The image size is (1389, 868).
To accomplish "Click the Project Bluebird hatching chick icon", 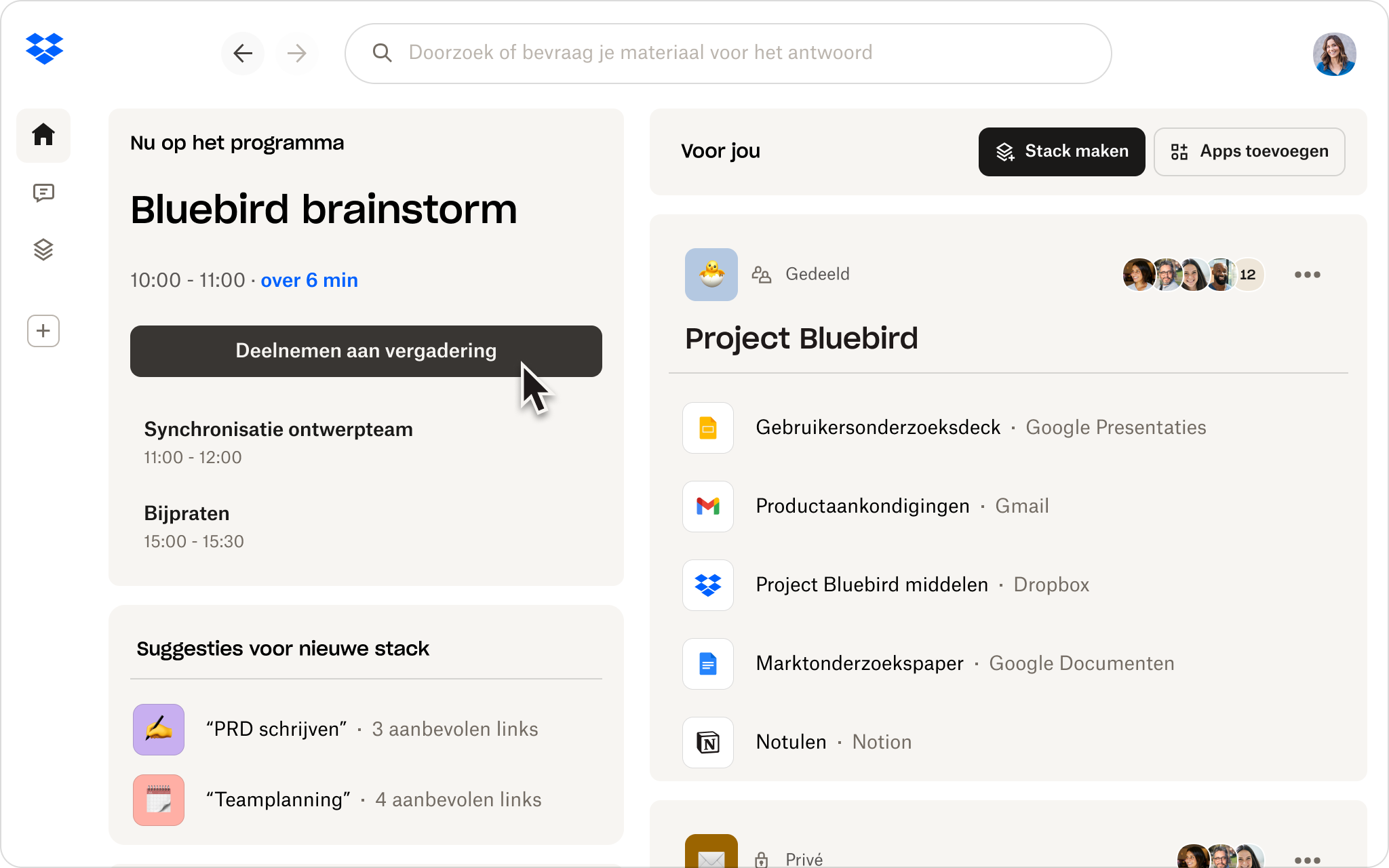I will tap(711, 275).
